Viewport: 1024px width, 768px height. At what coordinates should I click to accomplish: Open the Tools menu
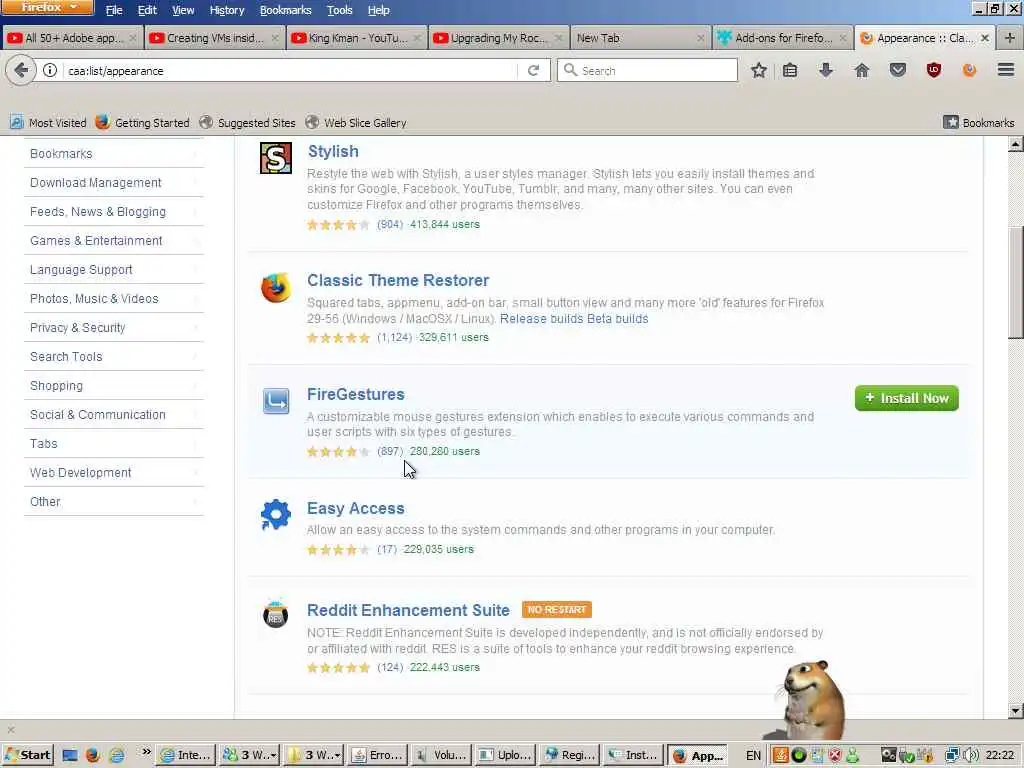tap(340, 10)
